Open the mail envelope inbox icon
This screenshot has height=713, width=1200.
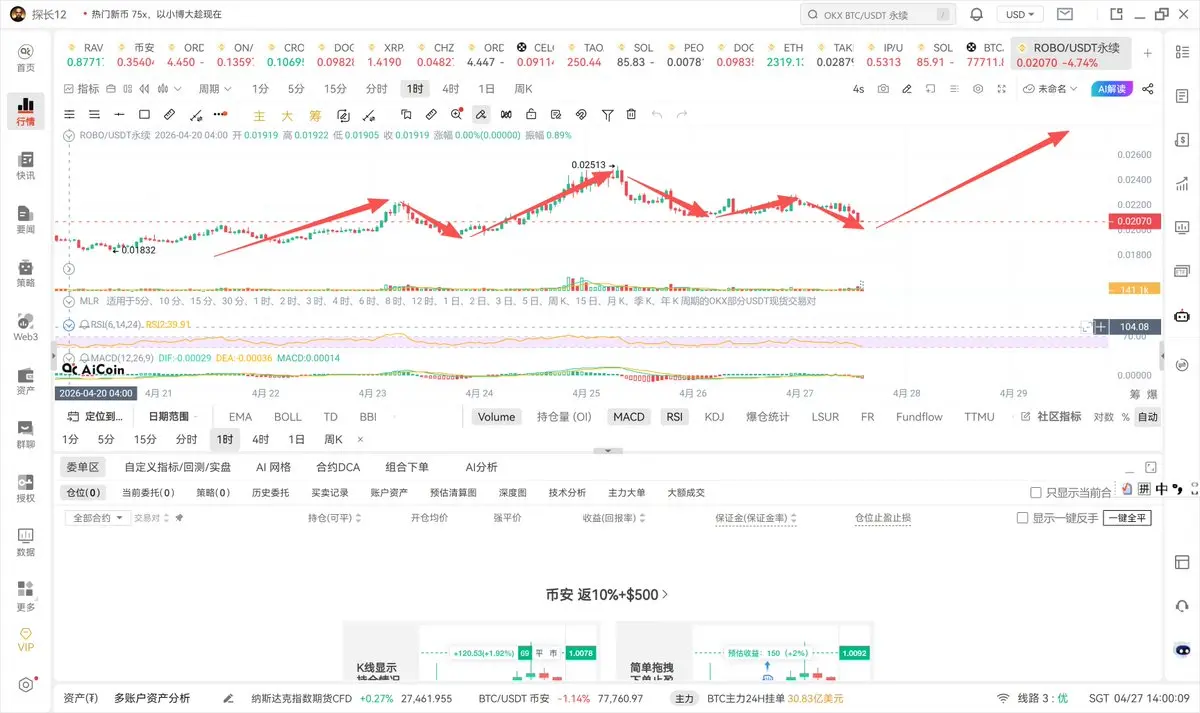[x=1066, y=14]
